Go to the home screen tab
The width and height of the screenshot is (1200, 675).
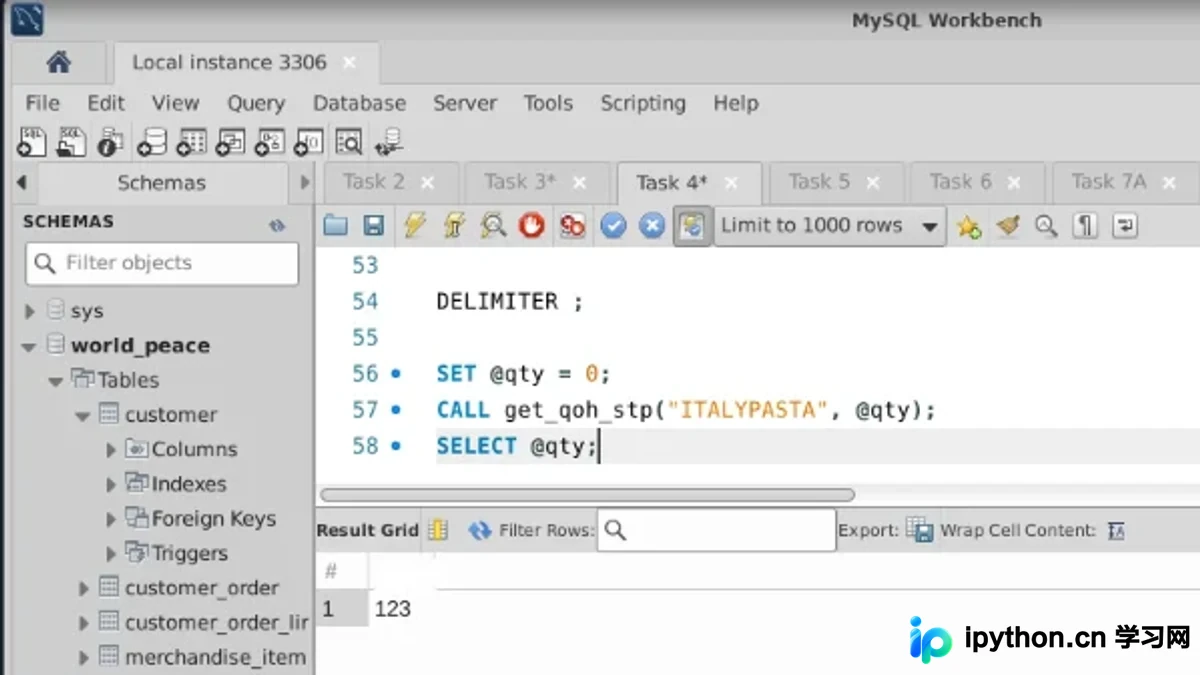pyautogui.click(x=59, y=62)
